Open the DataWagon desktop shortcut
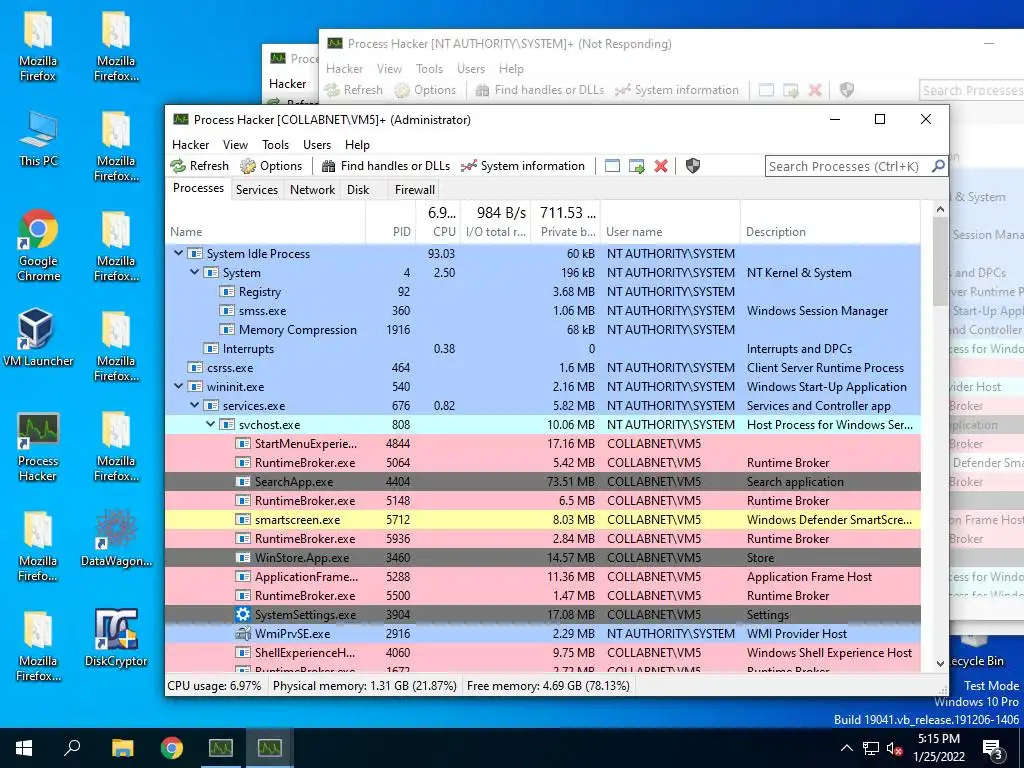Image resolution: width=1024 pixels, height=768 pixels. point(116,538)
